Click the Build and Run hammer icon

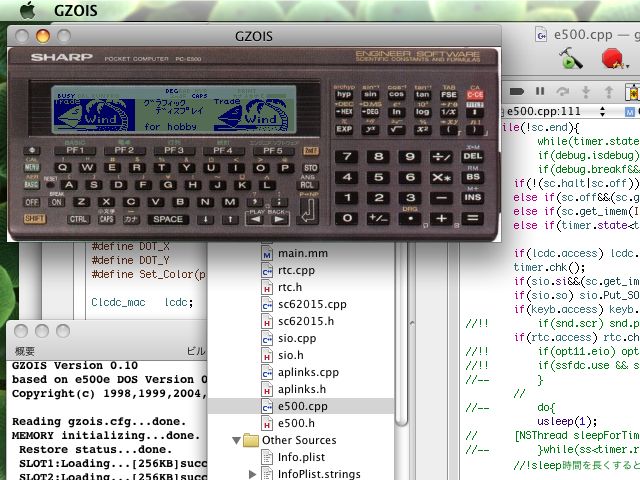tap(571, 58)
